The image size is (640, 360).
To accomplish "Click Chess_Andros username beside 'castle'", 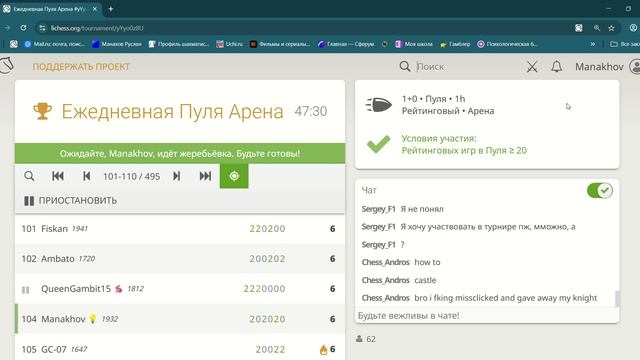I will [x=385, y=280].
